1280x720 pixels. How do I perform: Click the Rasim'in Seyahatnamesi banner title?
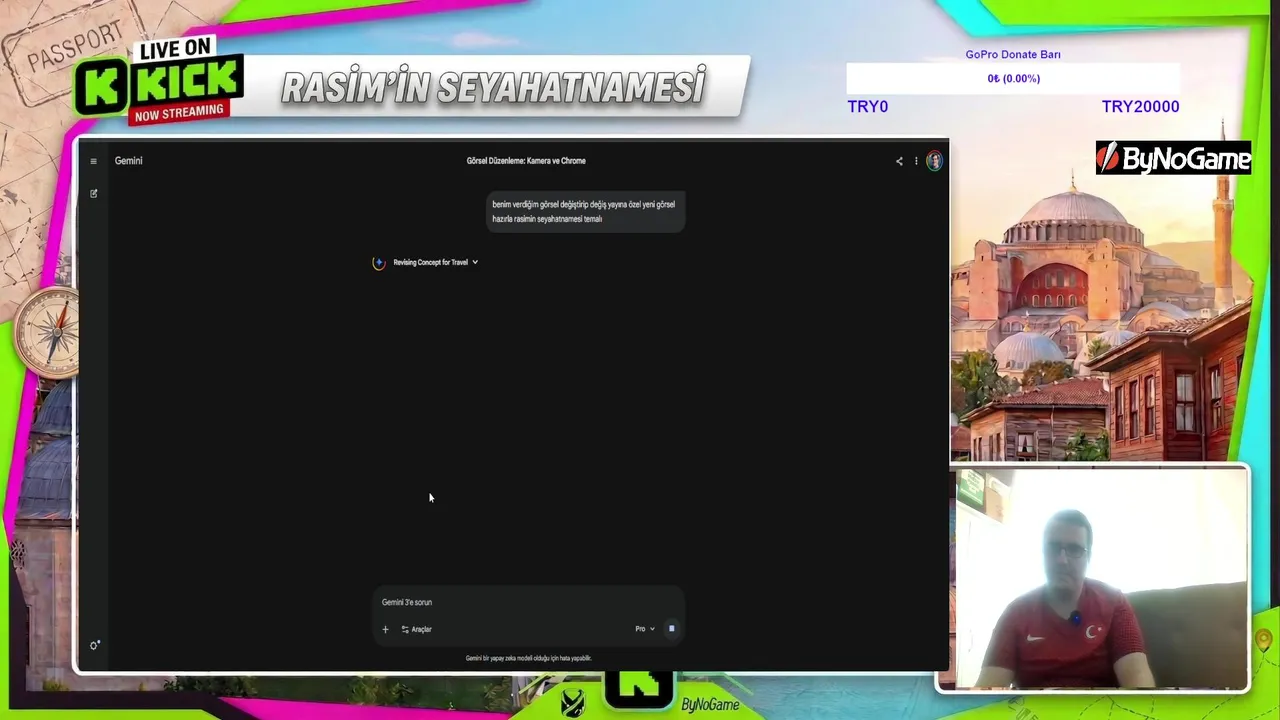494,87
